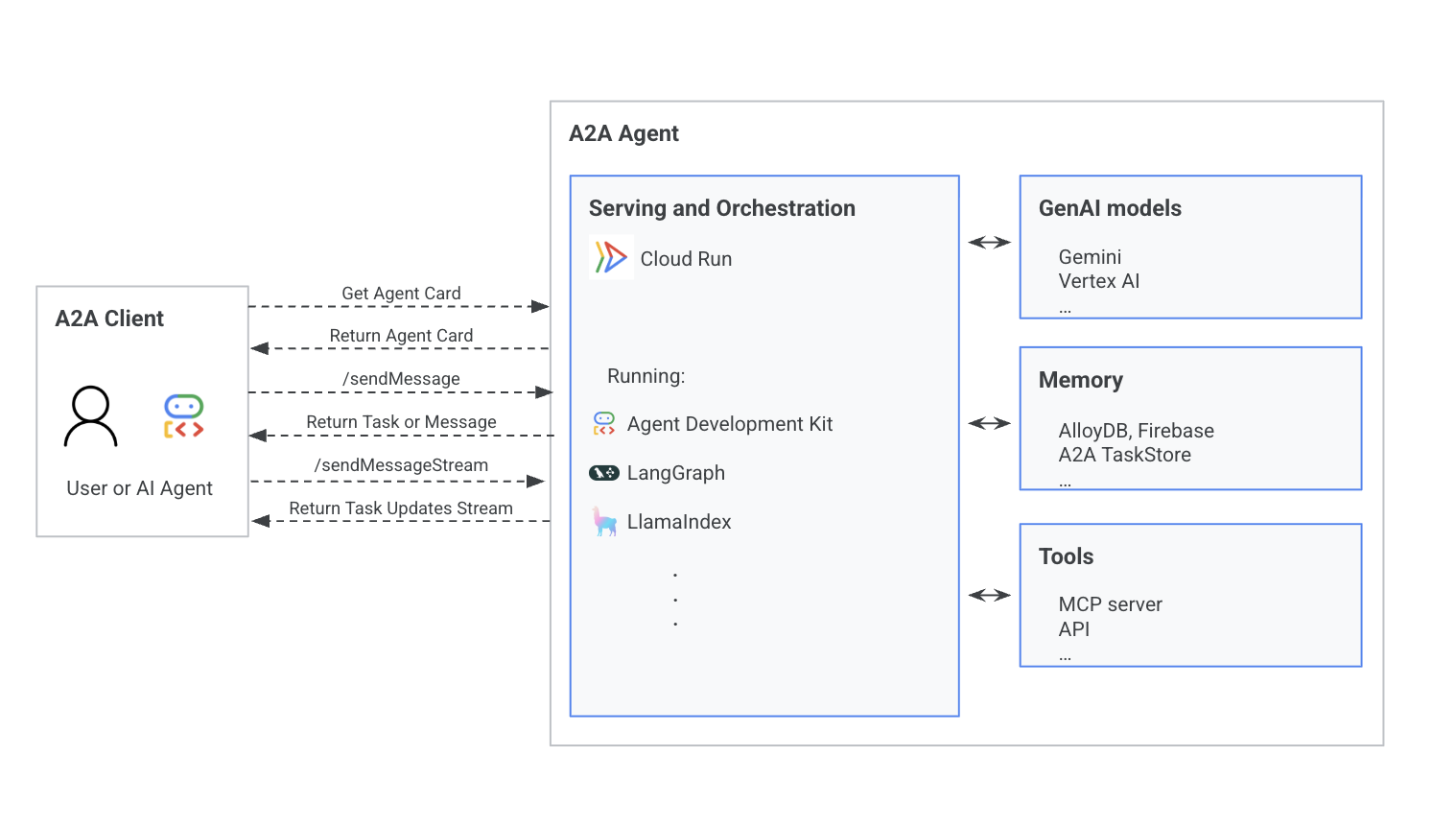This screenshot has width=1456, height=827.
Task: Select the arrow between Serving and GenAI models
Action: (988, 243)
